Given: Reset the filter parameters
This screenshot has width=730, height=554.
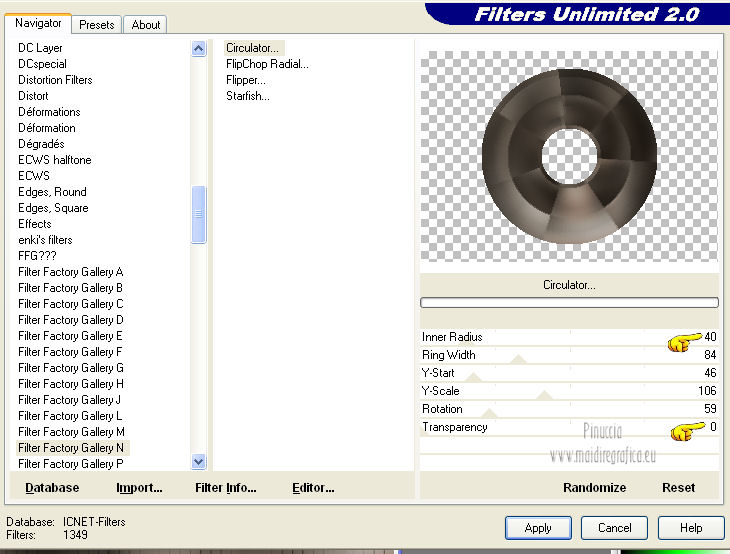Looking at the screenshot, I should click(678, 488).
